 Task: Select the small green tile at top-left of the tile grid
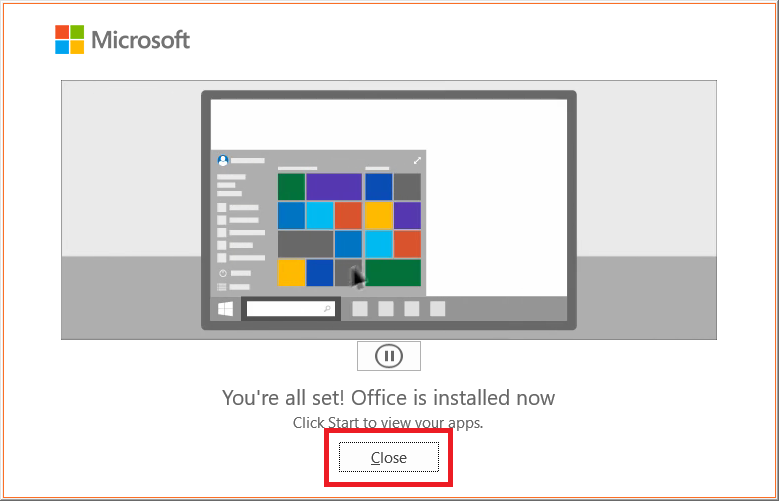point(291,187)
